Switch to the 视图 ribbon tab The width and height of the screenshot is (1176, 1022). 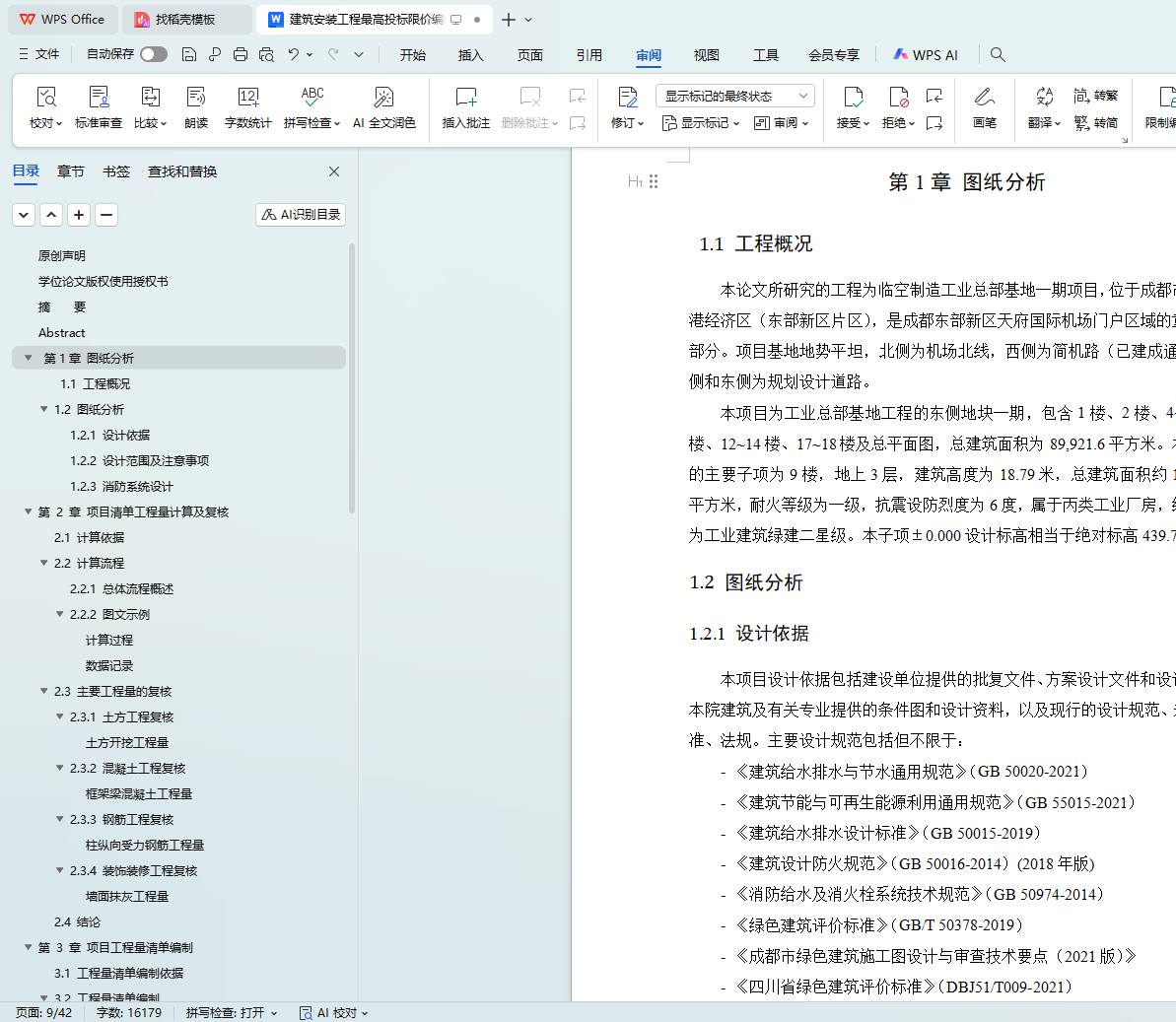click(x=706, y=55)
